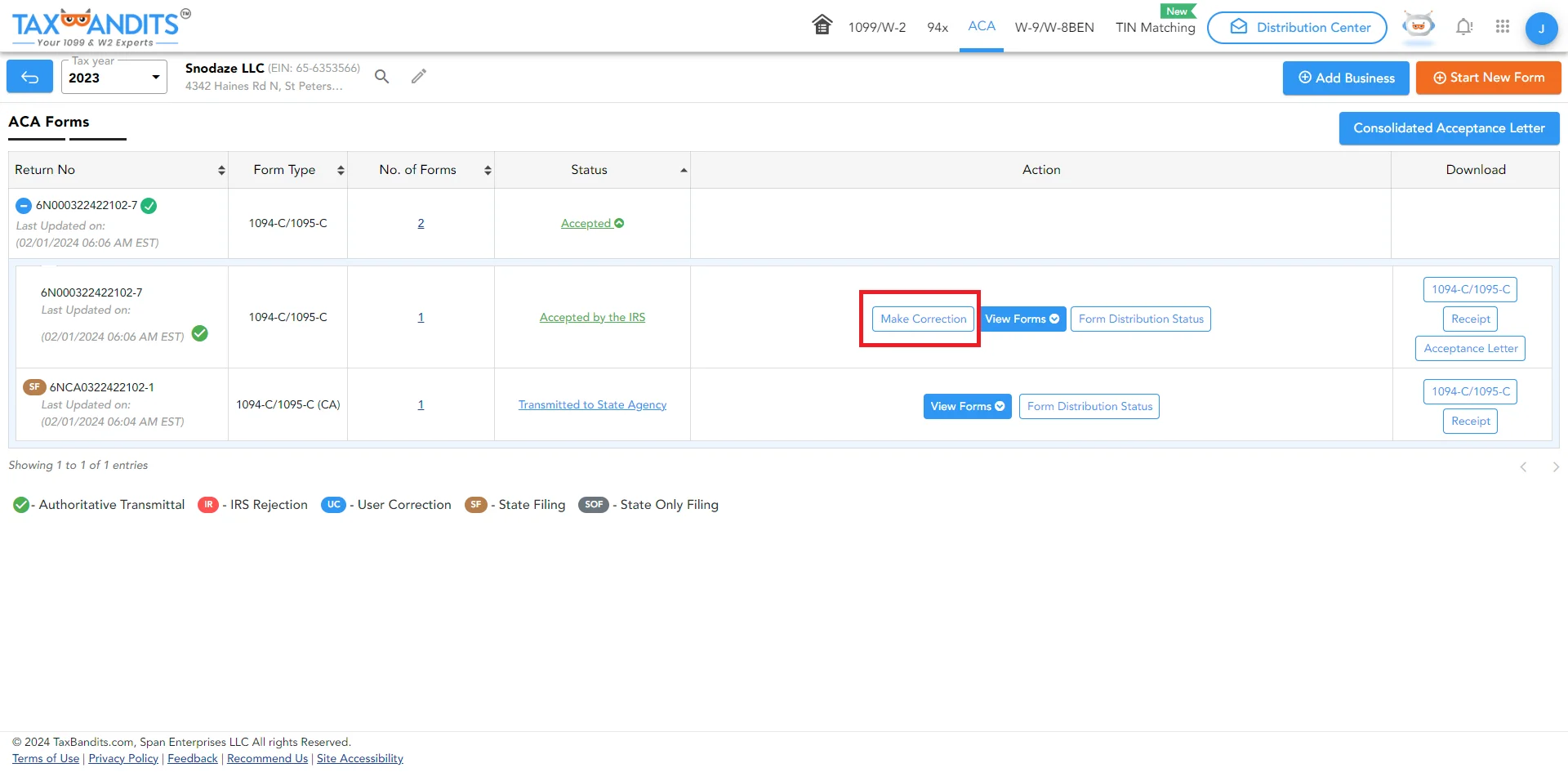
Task: Click the Make Correction button
Action: pos(923,319)
